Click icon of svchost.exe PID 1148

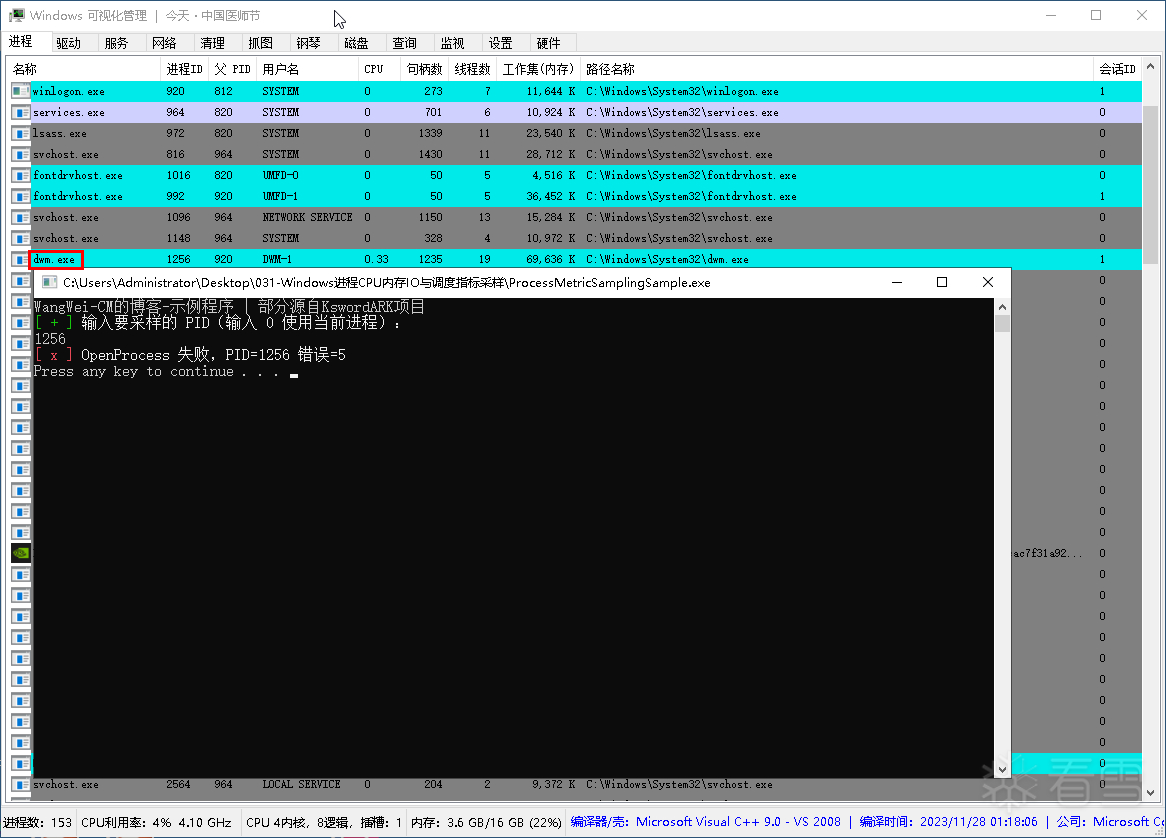(20, 239)
